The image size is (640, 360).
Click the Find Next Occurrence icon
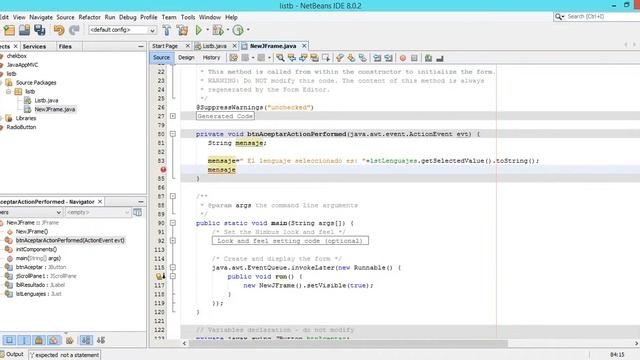(303, 58)
